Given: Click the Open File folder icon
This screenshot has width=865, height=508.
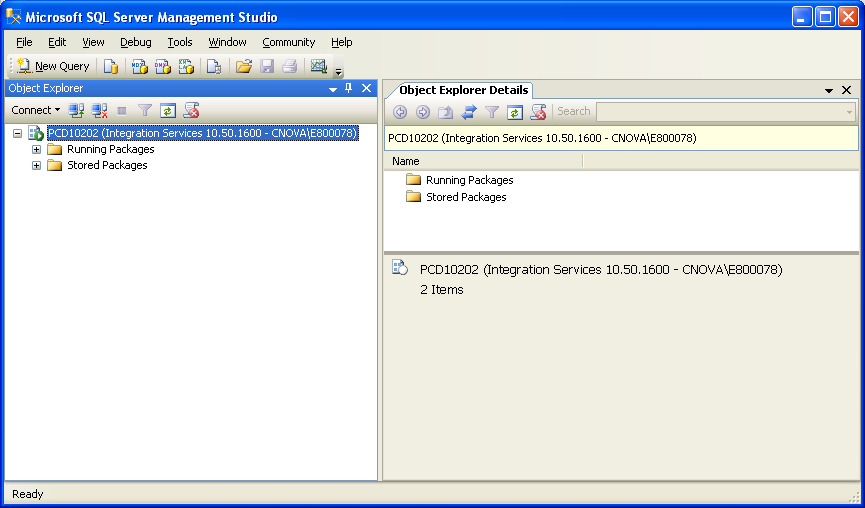Looking at the screenshot, I should (243, 66).
